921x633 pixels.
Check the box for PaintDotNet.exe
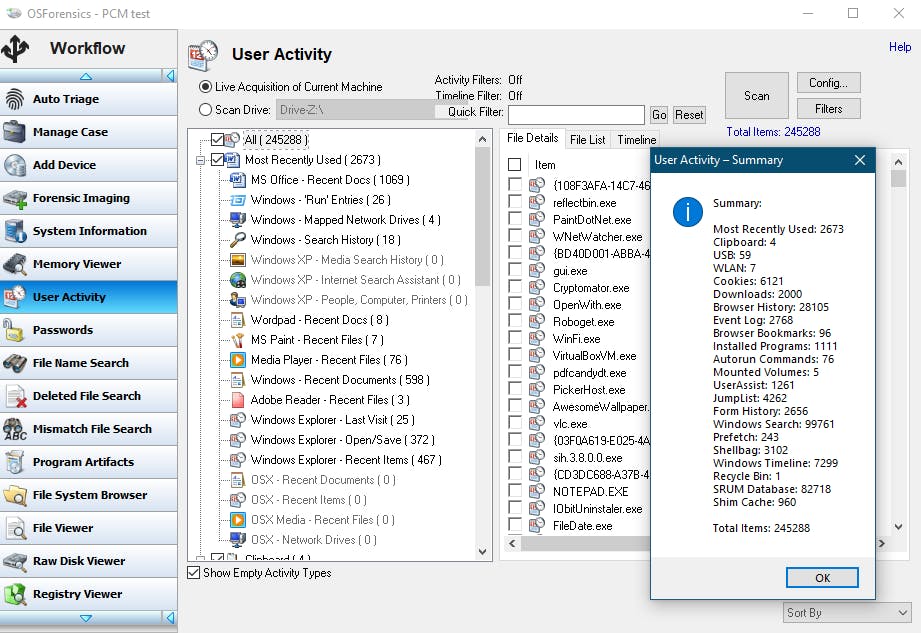tap(515, 220)
